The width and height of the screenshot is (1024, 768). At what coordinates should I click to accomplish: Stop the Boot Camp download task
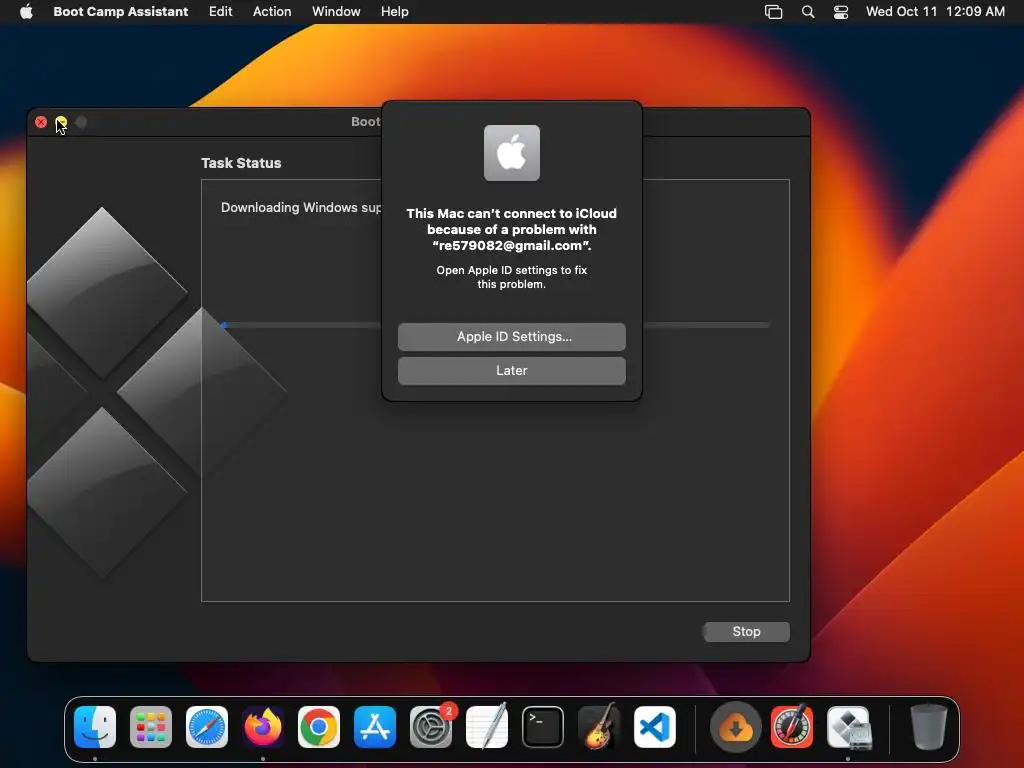[746, 632]
